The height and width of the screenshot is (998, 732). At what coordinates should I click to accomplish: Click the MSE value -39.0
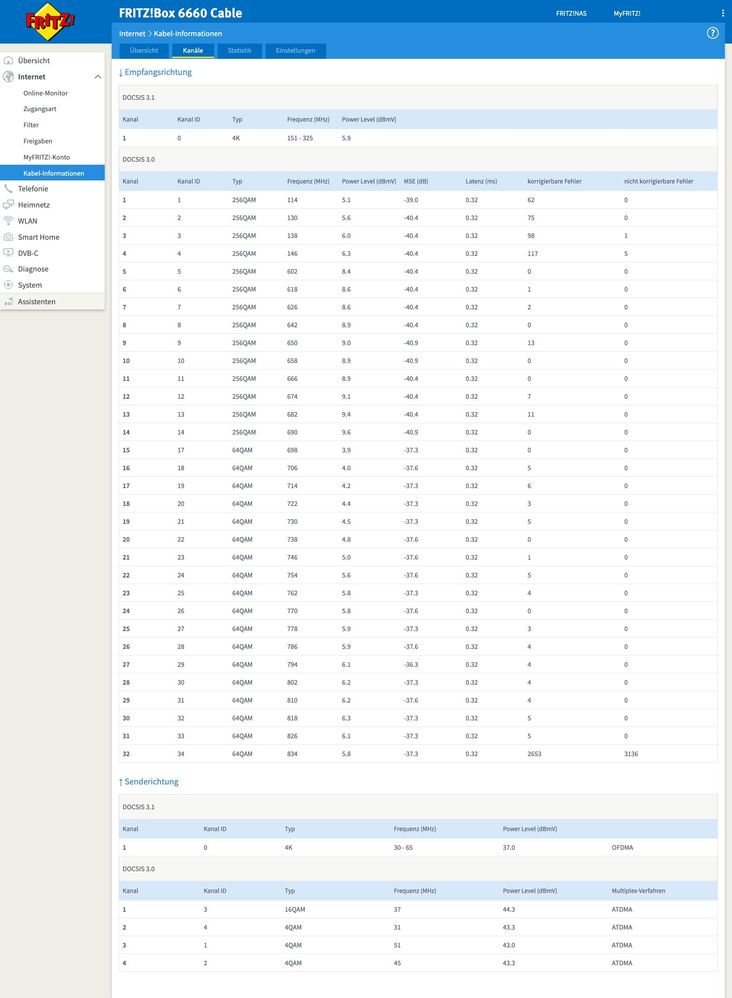pyautogui.click(x=411, y=200)
